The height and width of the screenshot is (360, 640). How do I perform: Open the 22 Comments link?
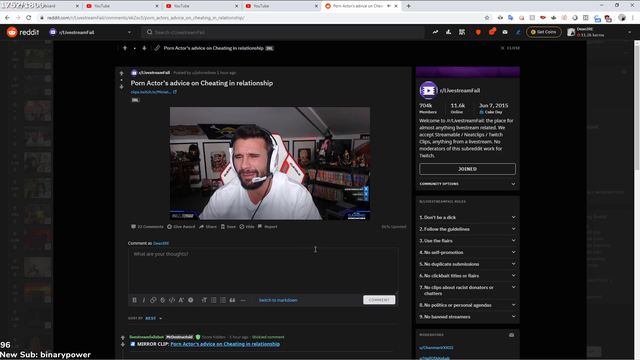coord(147,227)
